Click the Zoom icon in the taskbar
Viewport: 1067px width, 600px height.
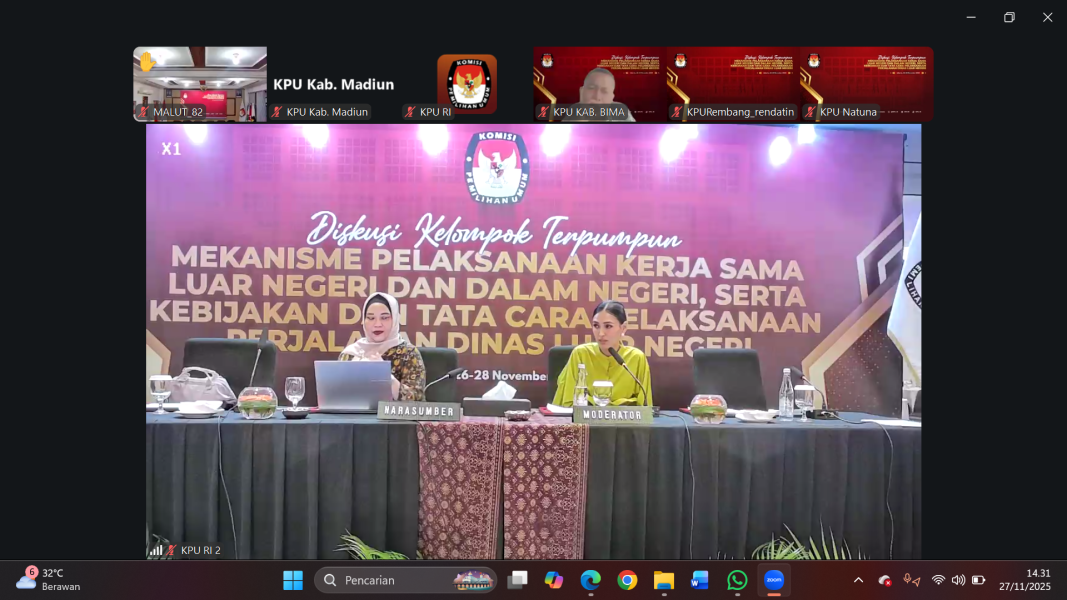tap(774, 580)
